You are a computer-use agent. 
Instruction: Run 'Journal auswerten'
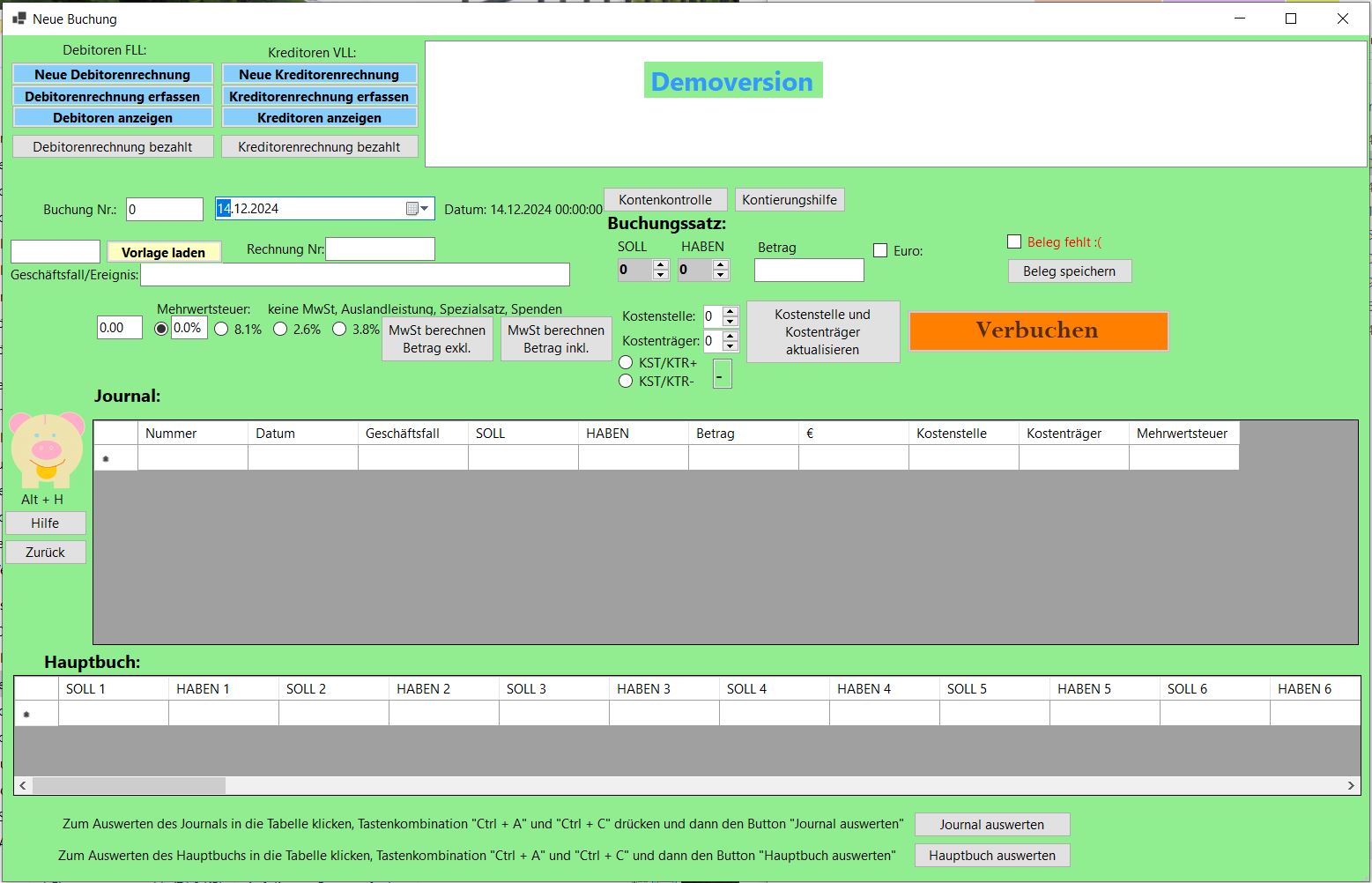point(992,824)
